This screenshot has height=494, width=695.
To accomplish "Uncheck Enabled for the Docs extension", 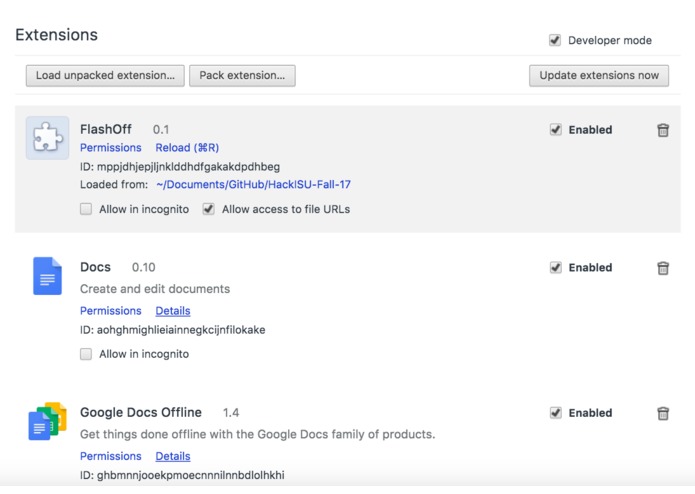I will coord(556,267).
